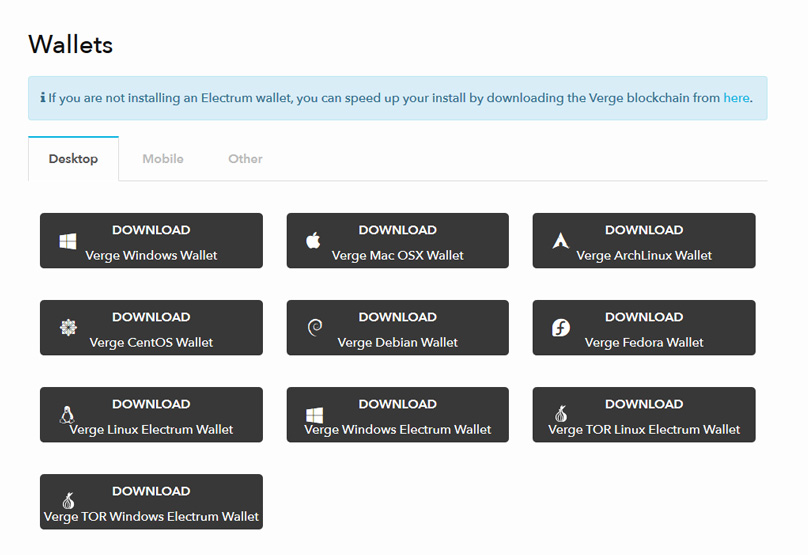Click the Debian swirl logo icon
The width and height of the screenshot is (808, 555).
[315, 327]
